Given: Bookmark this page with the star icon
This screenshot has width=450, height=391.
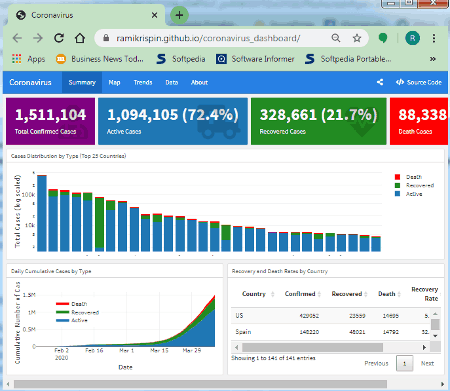Looking at the screenshot, I should tap(357, 38).
